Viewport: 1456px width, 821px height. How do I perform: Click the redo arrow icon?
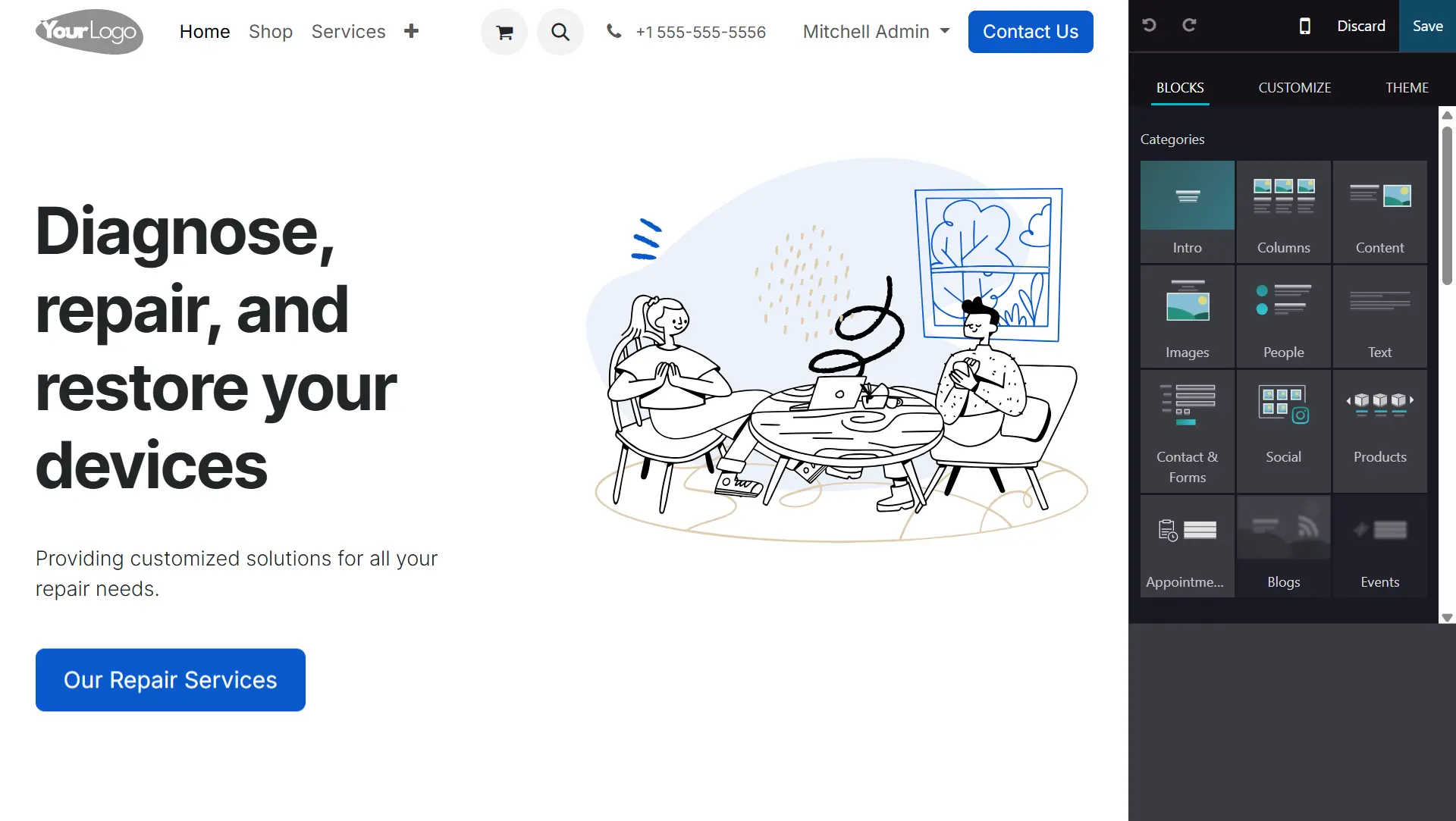[1189, 26]
